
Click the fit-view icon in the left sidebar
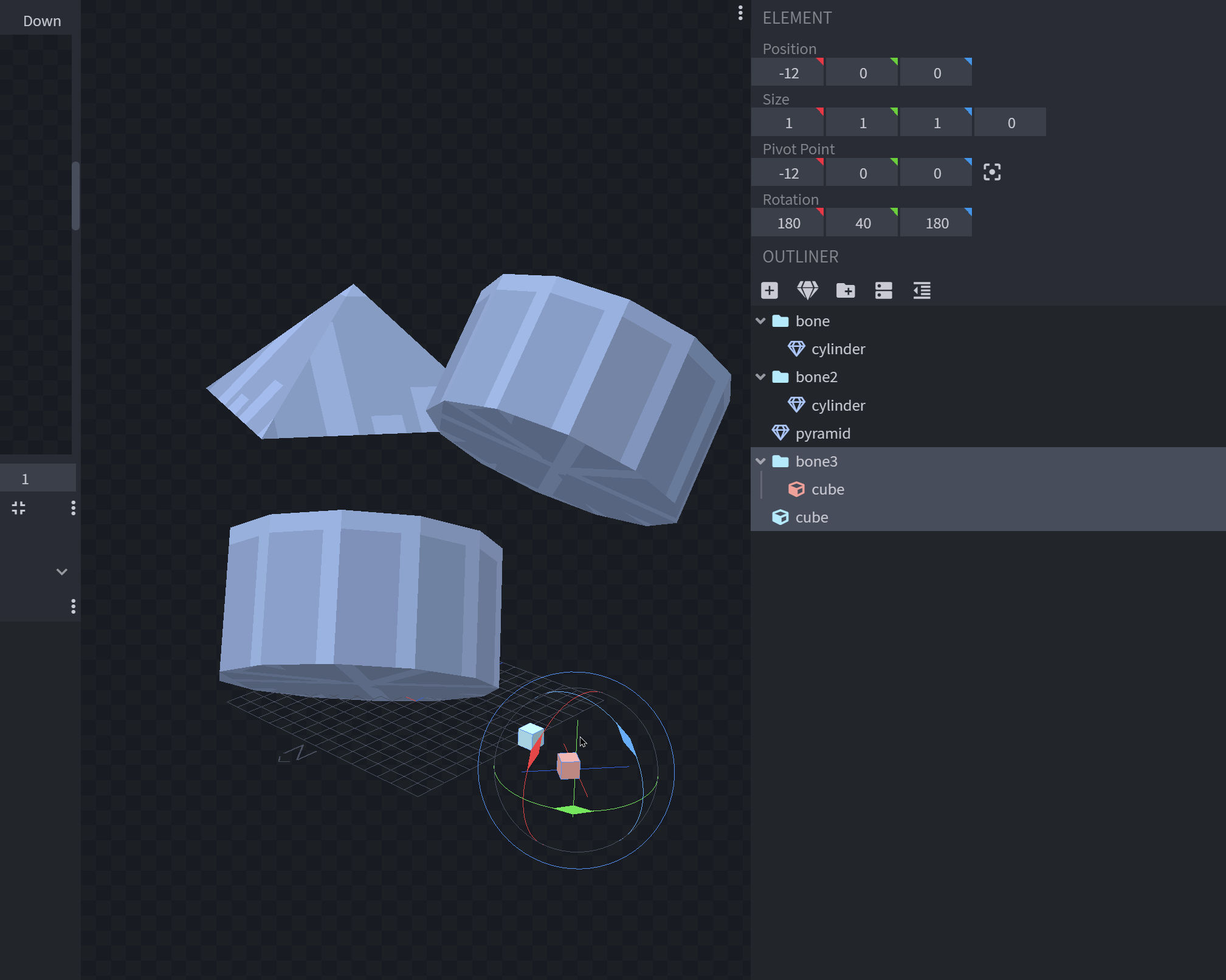click(x=18, y=508)
